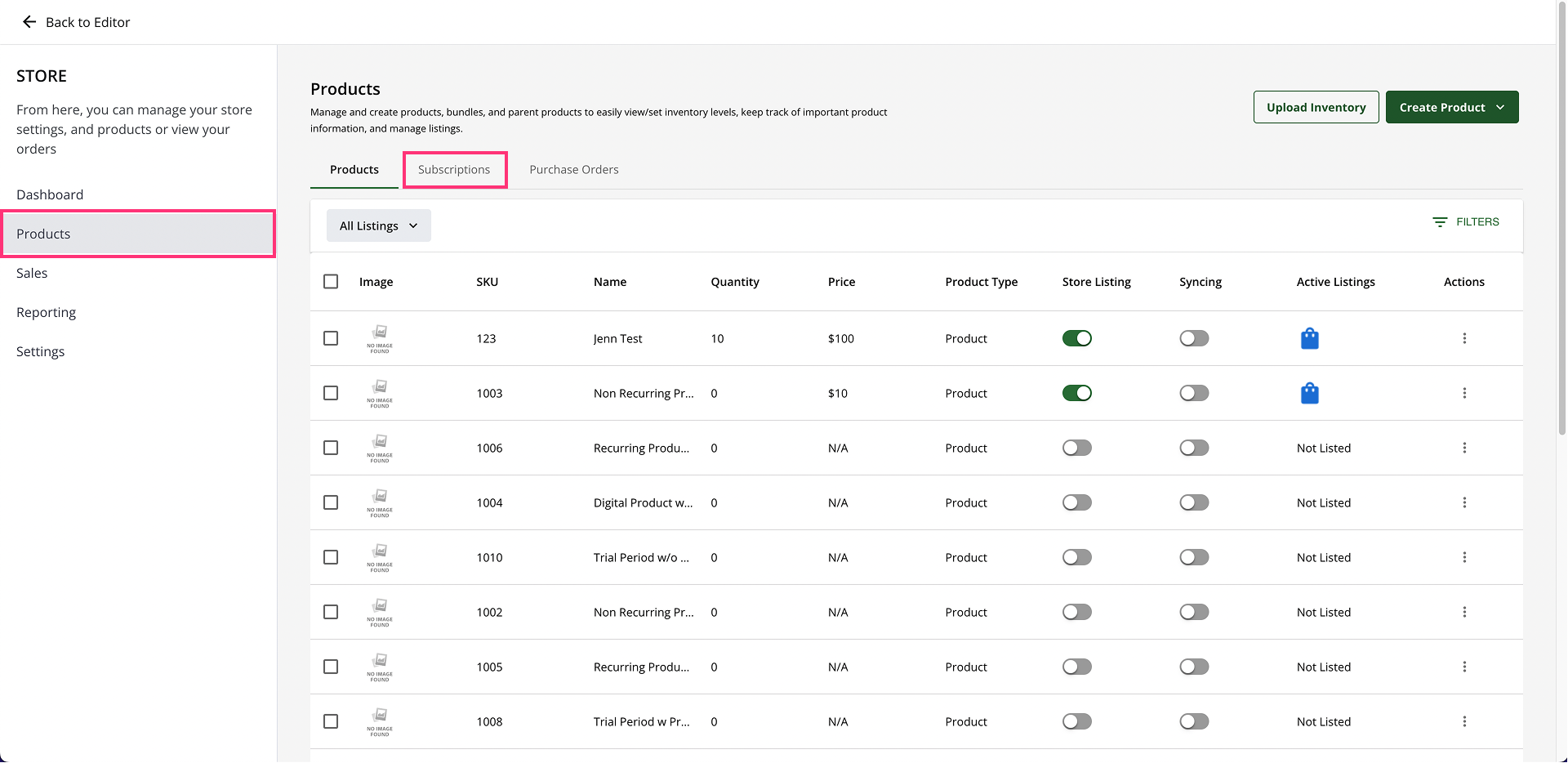Image resolution: width=1568 pixels, height=763 pixels.
Task: Click the shopping bag icon for SKU 1003
Action: click(x=1309, y=393)
